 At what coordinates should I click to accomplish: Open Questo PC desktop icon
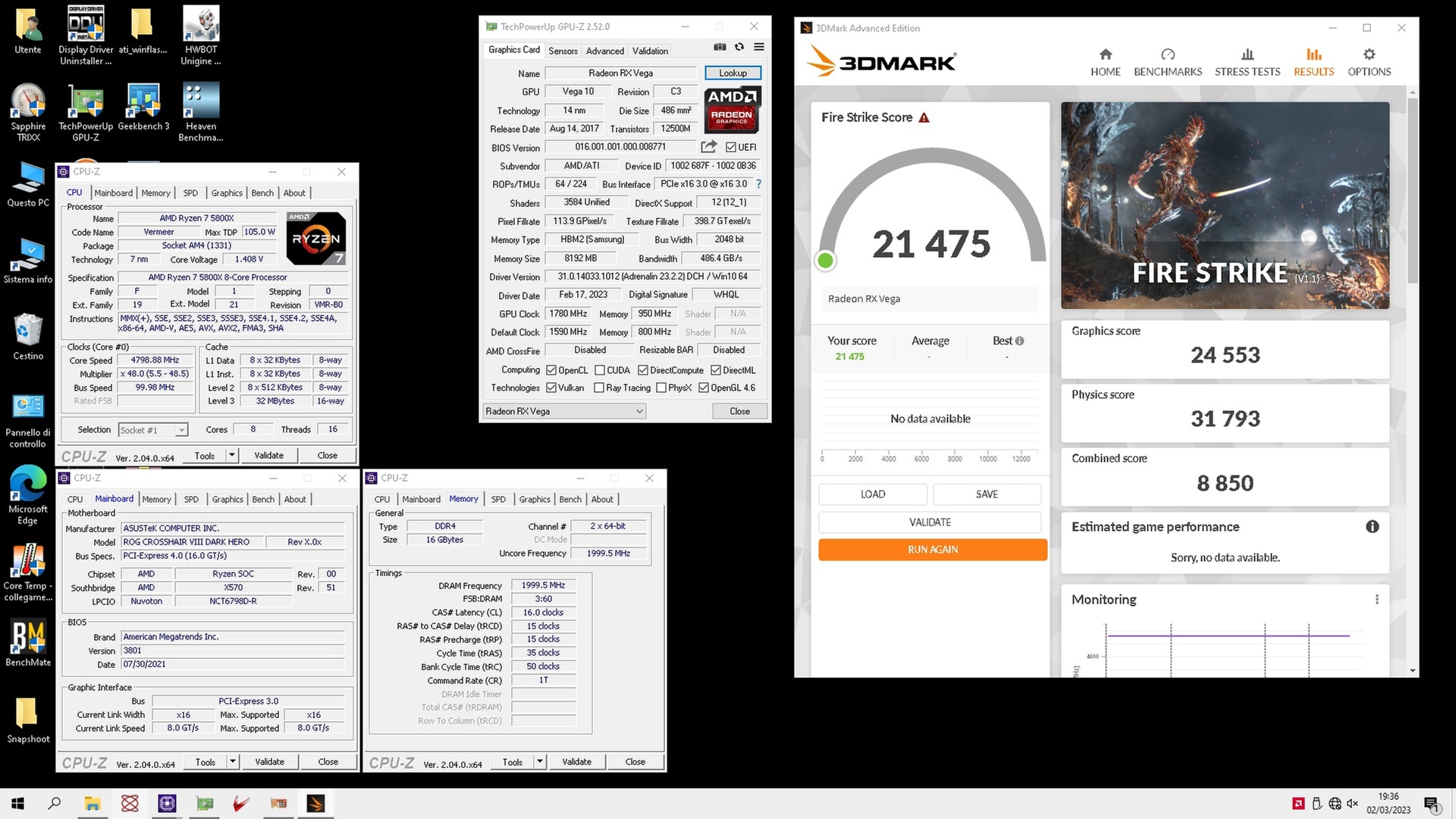28,184
